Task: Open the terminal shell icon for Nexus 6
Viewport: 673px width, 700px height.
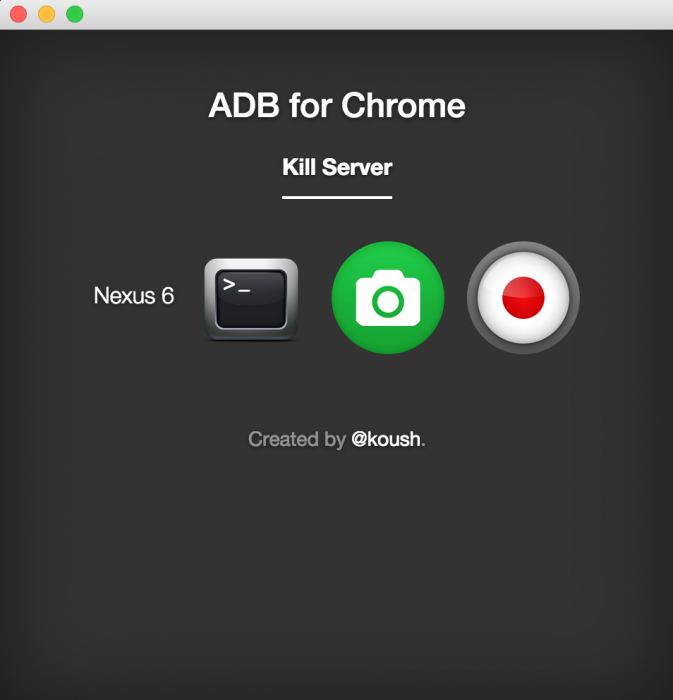Action: tap(251, 299)
